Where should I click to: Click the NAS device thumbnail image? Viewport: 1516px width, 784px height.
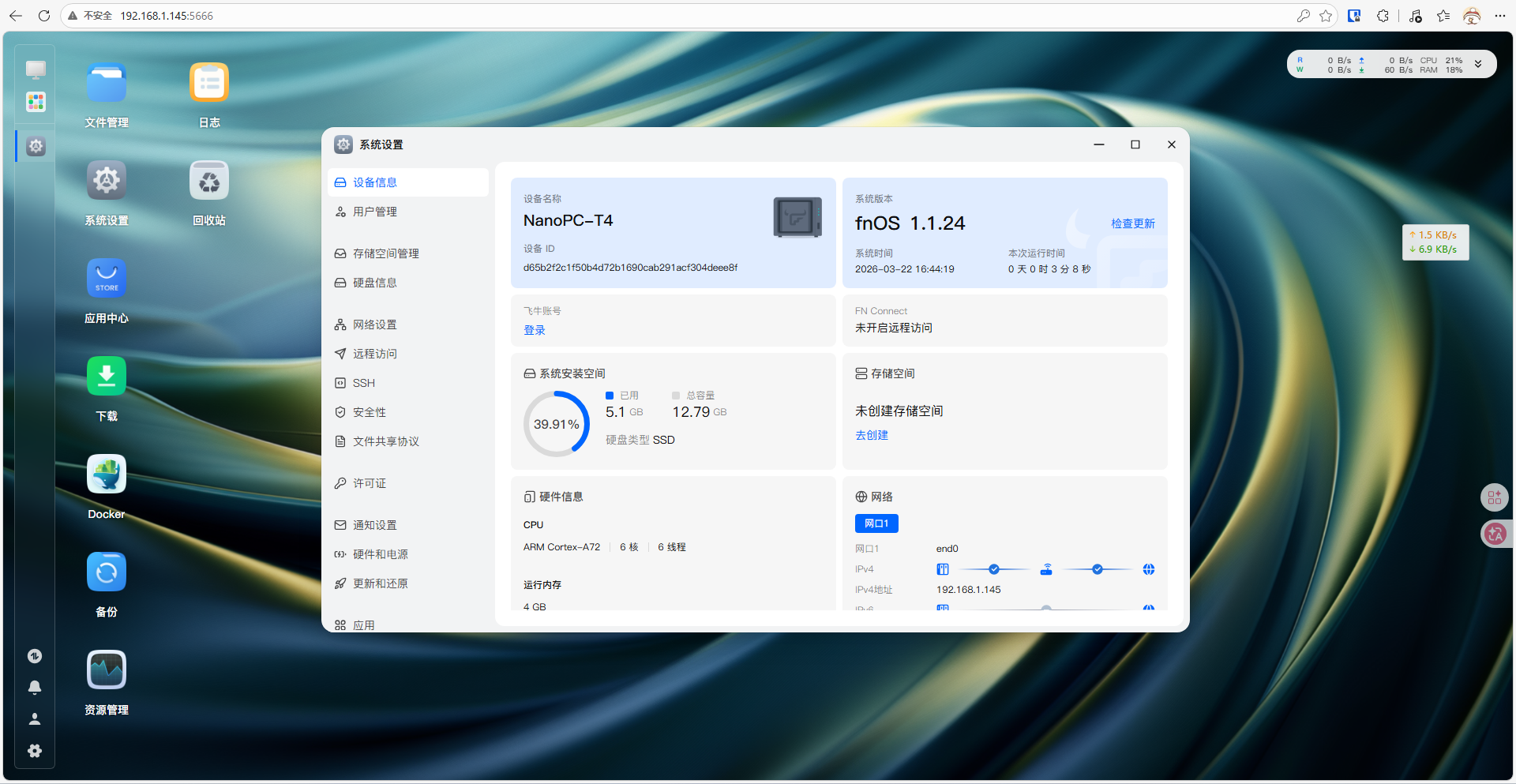(x=797, y=217)
